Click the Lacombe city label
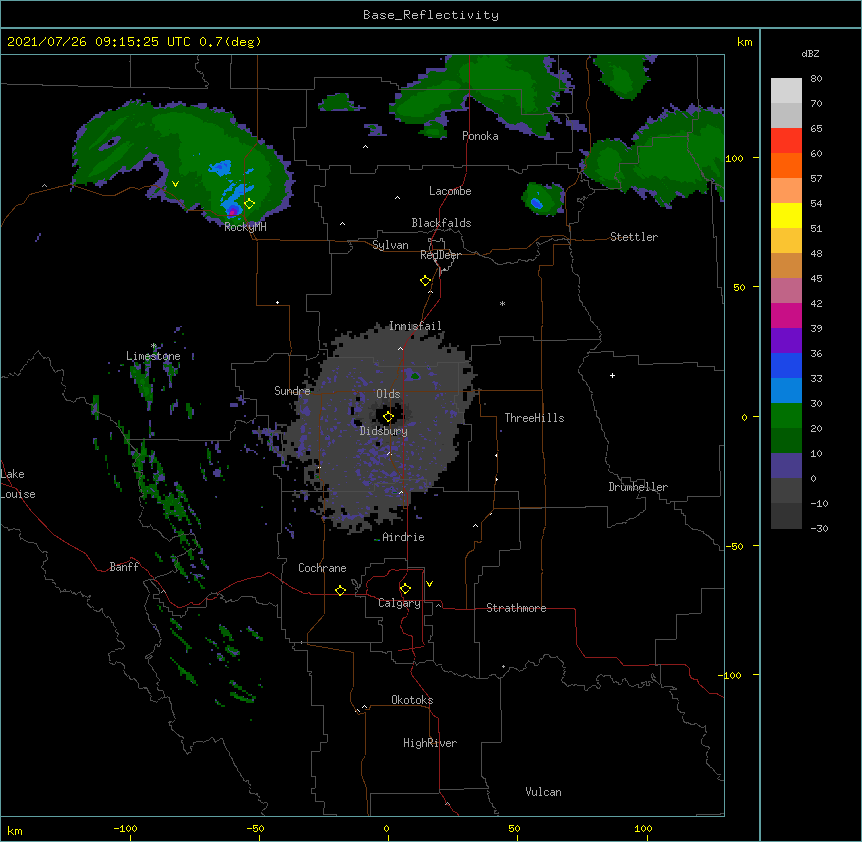This screenshot has width=862, height=842. [x=450, y=191]
